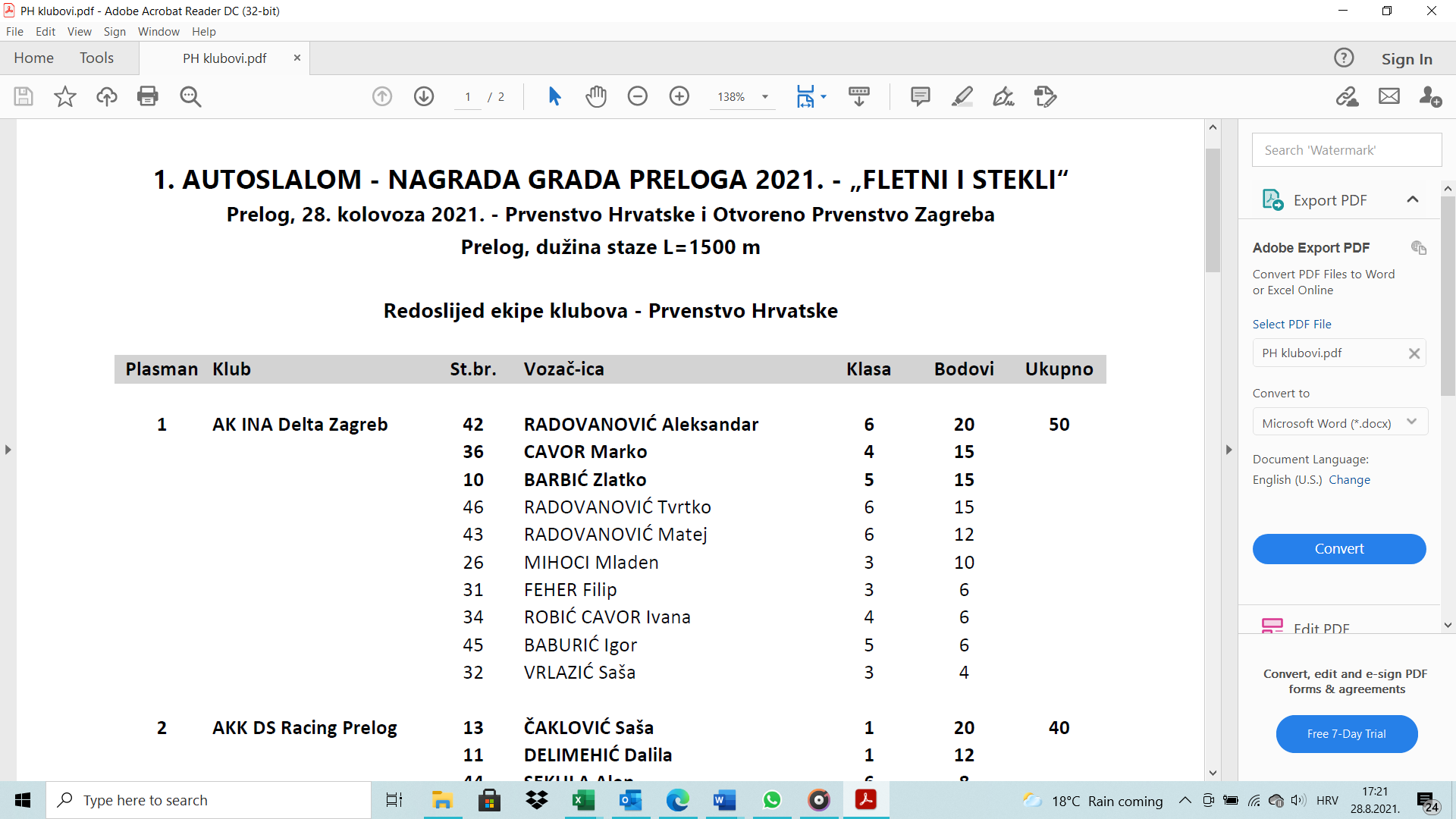Open the Window menu
The width and height of the screenshot is (1456, 819).
158,31
